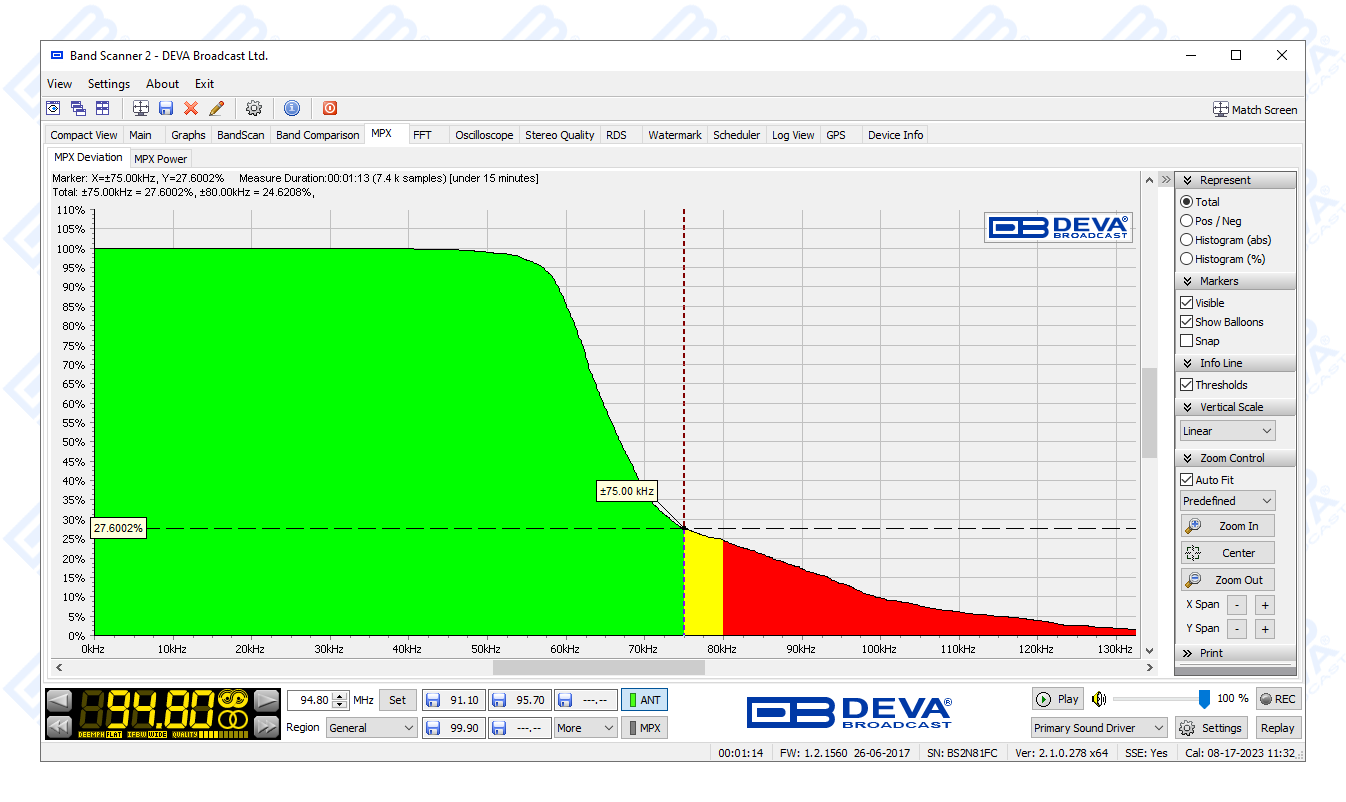The width and height of the screenshot is (1346, 802).
Task: Switch to the FFT tab
Action: pos(422,135)
